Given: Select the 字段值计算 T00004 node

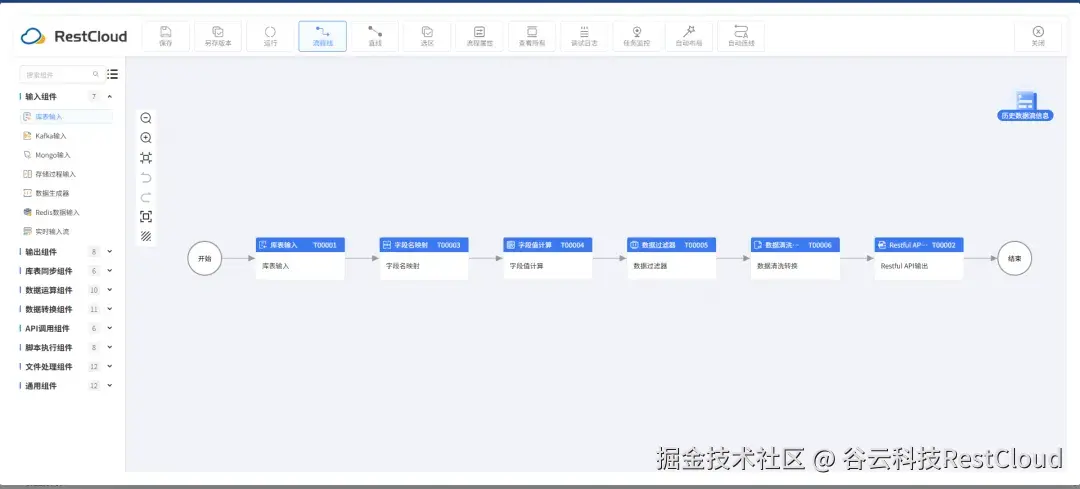Looking at the screenshot, I should pyautogui.click(x=548, y=258).
